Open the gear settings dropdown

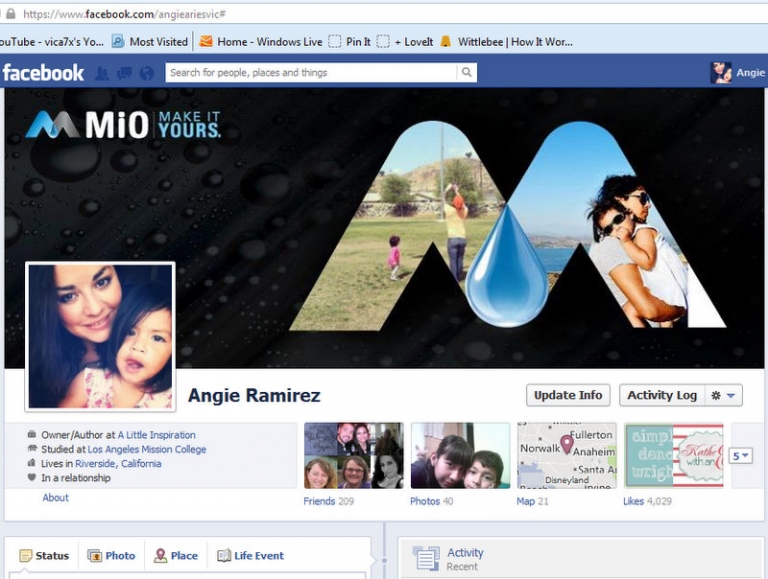(724, 396)
